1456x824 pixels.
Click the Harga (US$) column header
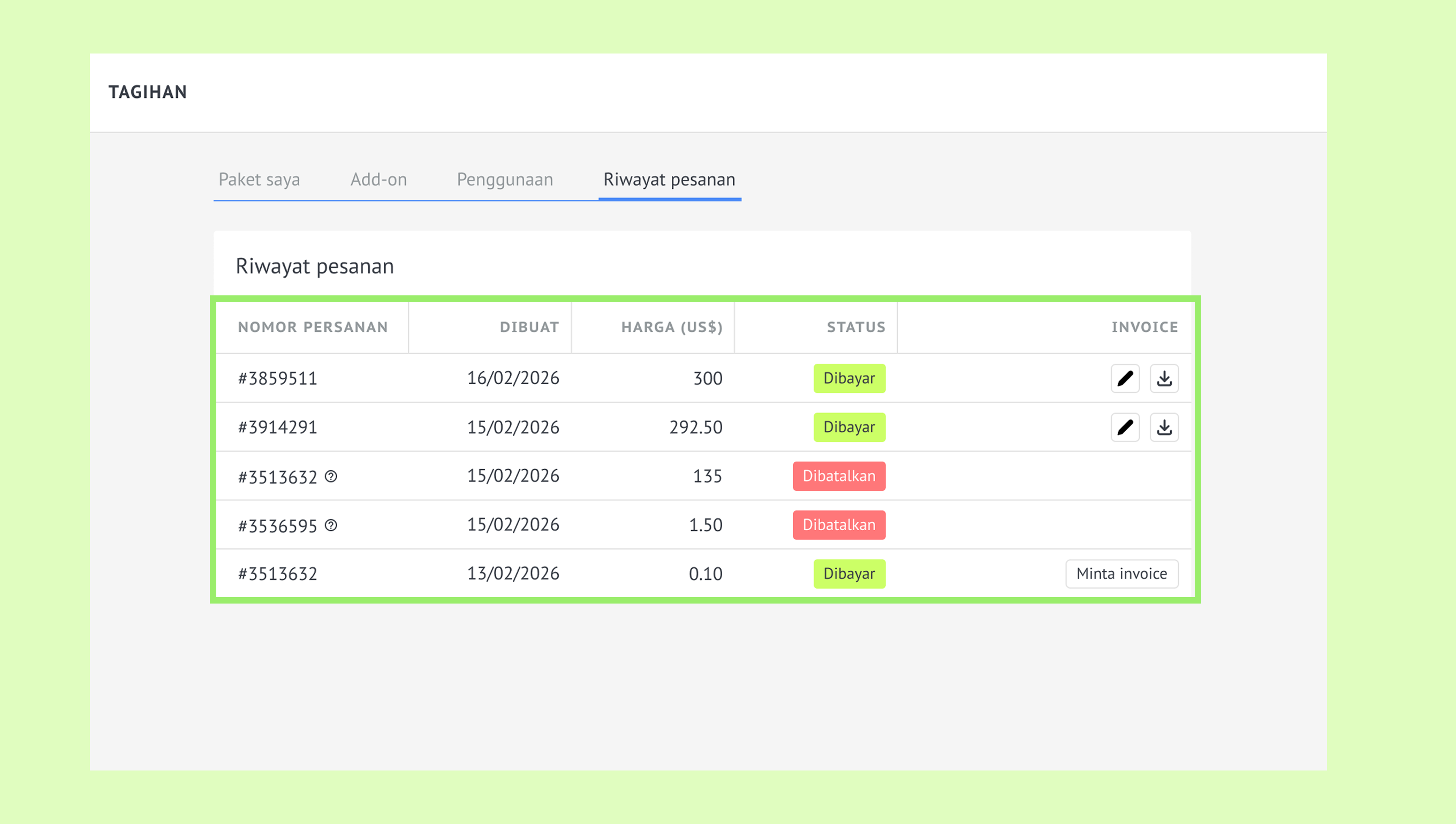click(672, 327)
